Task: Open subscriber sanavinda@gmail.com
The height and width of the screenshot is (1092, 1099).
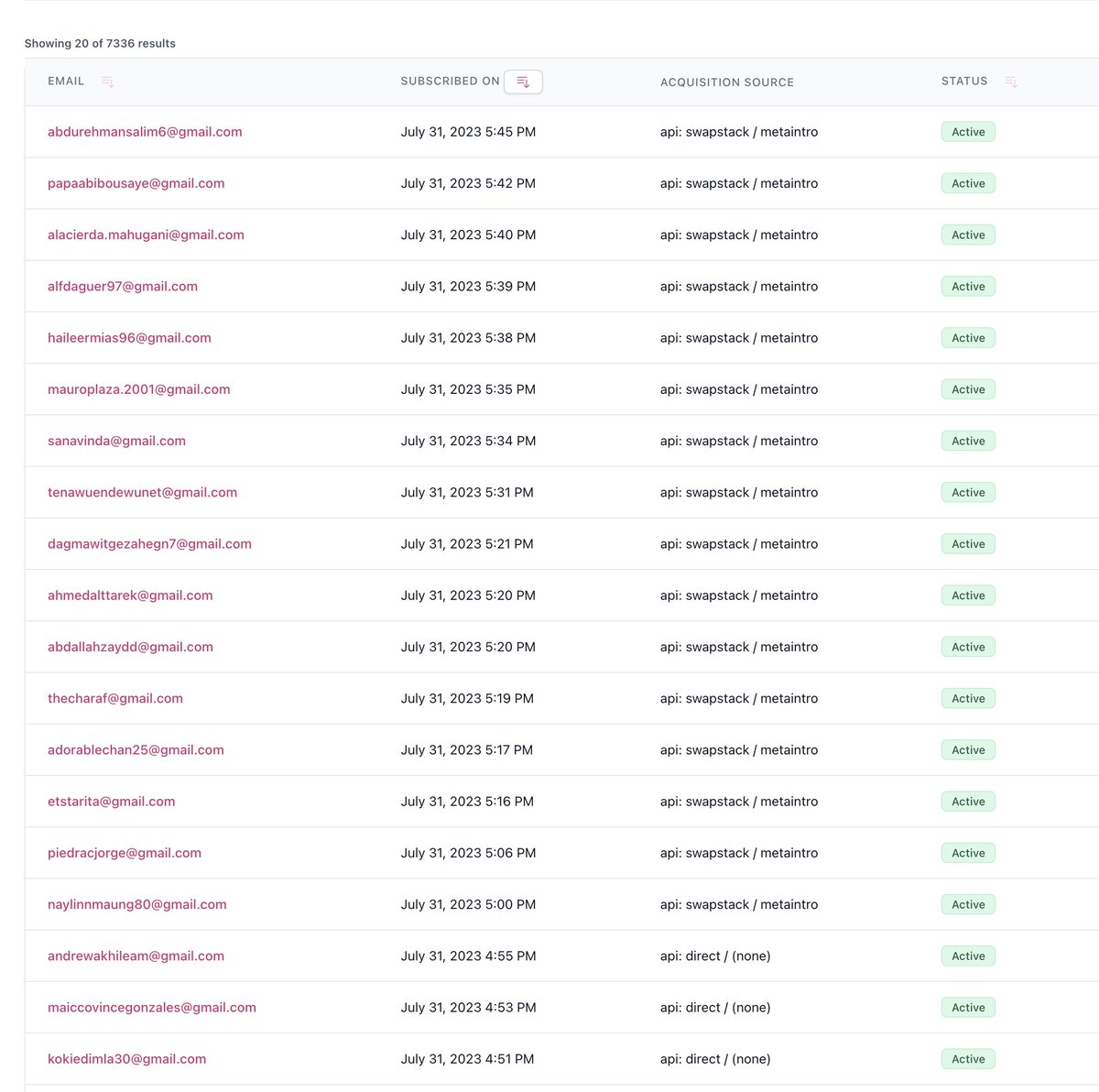Action: pyautogui.click(x=116, y=441)
